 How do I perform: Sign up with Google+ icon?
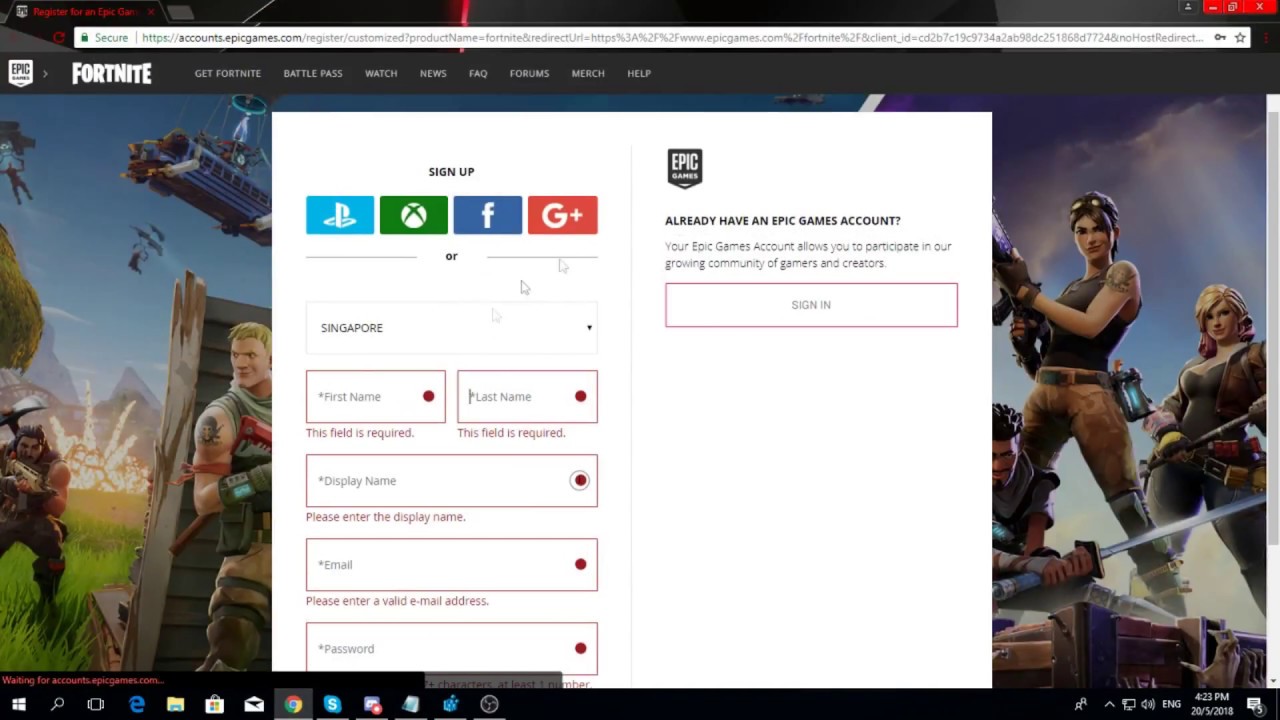click(x=562, y=215)
